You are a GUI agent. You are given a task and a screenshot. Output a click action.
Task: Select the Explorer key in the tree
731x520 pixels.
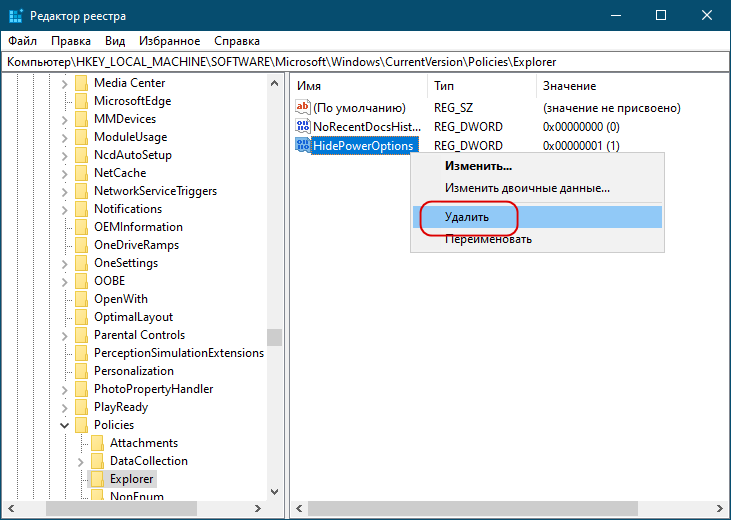coord(131,479)
